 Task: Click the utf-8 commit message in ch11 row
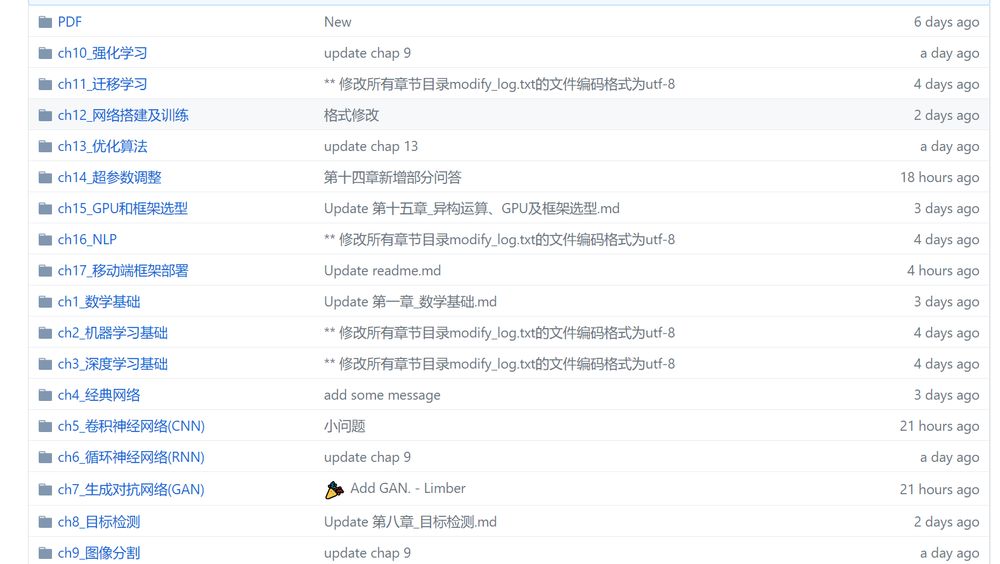pyautogui.click(x=499, y=84)
